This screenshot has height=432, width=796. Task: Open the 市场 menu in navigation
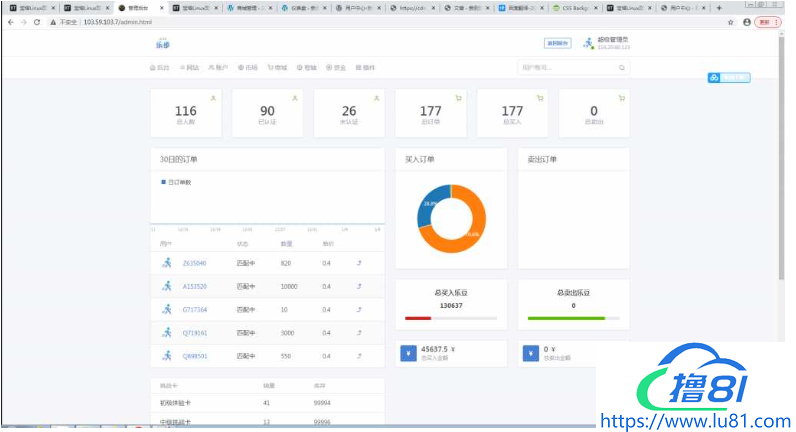pos(247,68)
